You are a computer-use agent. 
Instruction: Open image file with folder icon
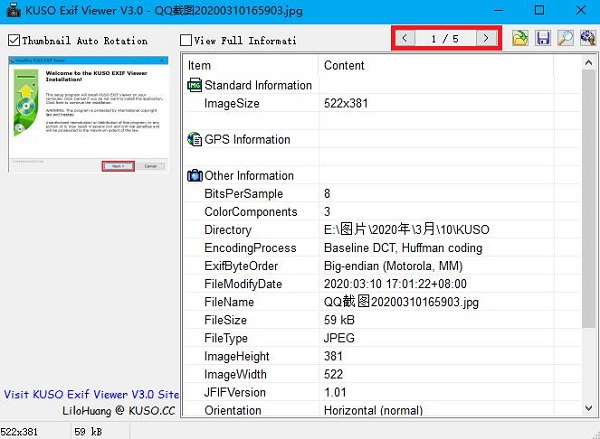click(520, 38)
